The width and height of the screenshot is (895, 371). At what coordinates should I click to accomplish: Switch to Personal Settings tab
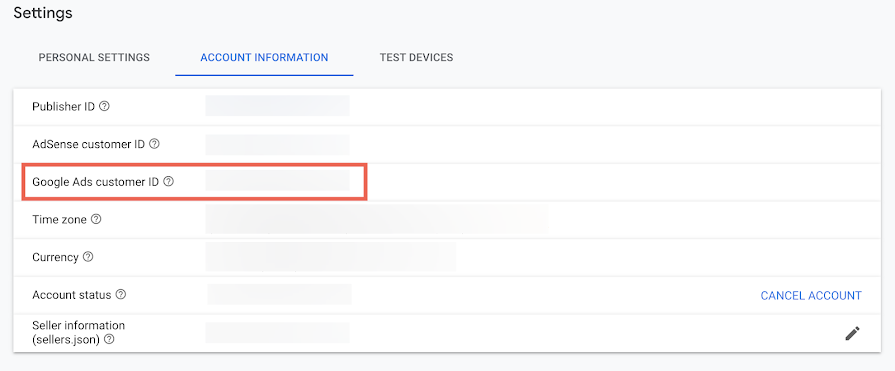click(94, 58)
